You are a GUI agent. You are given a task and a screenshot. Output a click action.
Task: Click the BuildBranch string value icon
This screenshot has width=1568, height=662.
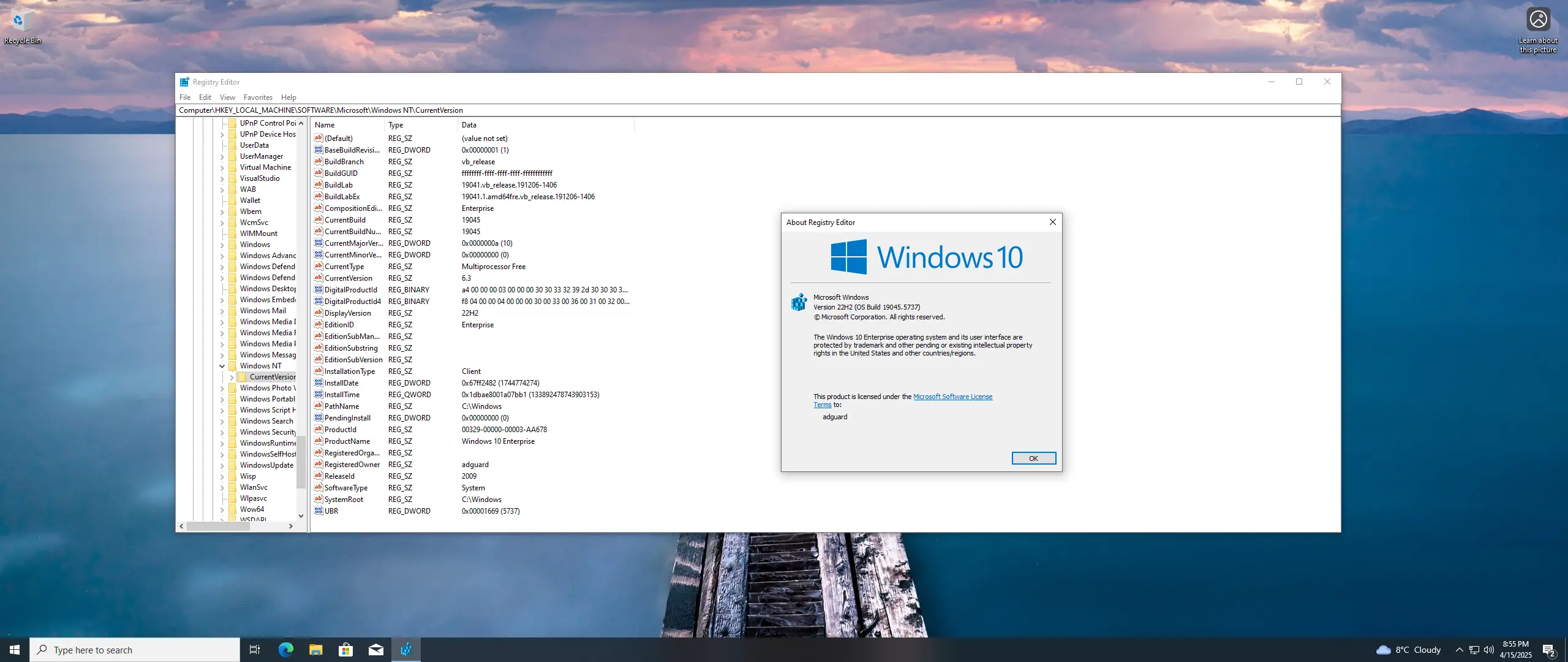coord(318,161)
